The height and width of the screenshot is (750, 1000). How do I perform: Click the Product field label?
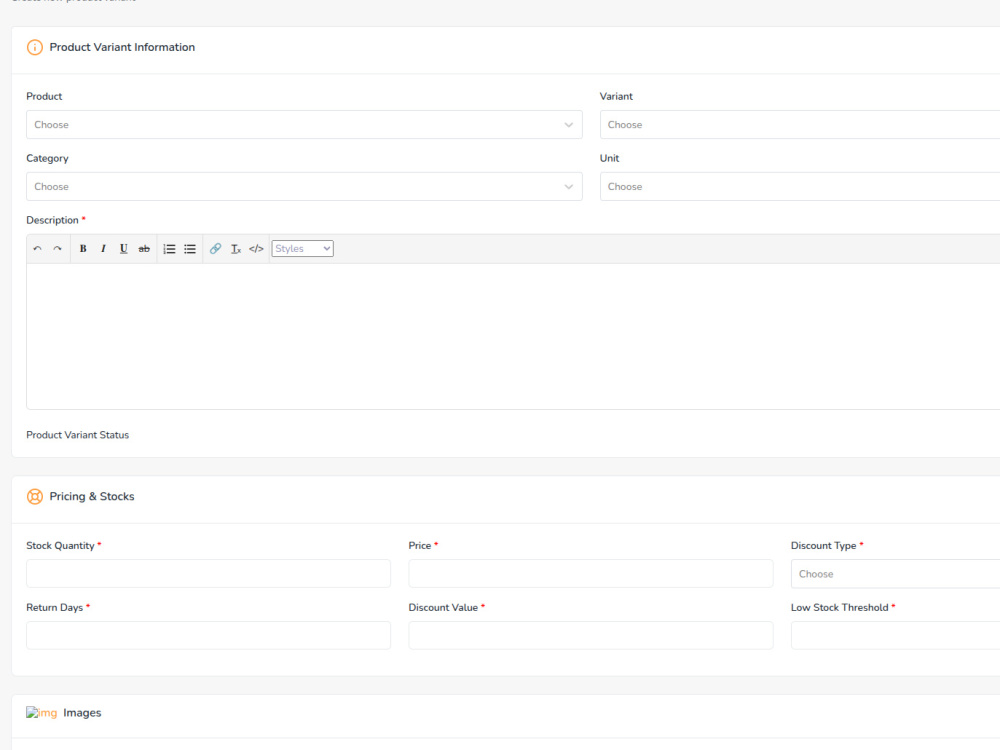(44, 96)
